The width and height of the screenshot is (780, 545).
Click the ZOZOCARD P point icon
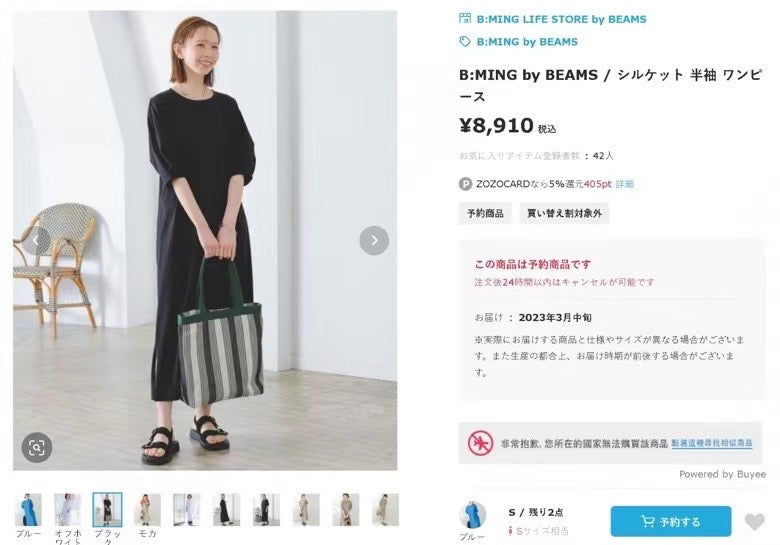pos(465,184)
